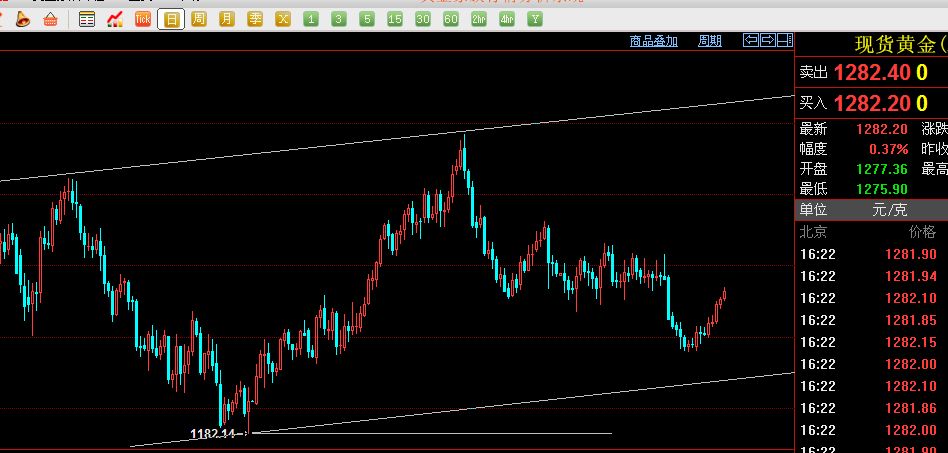Click the 北京 time column header

pyautogui.click(x=813, y=232)
